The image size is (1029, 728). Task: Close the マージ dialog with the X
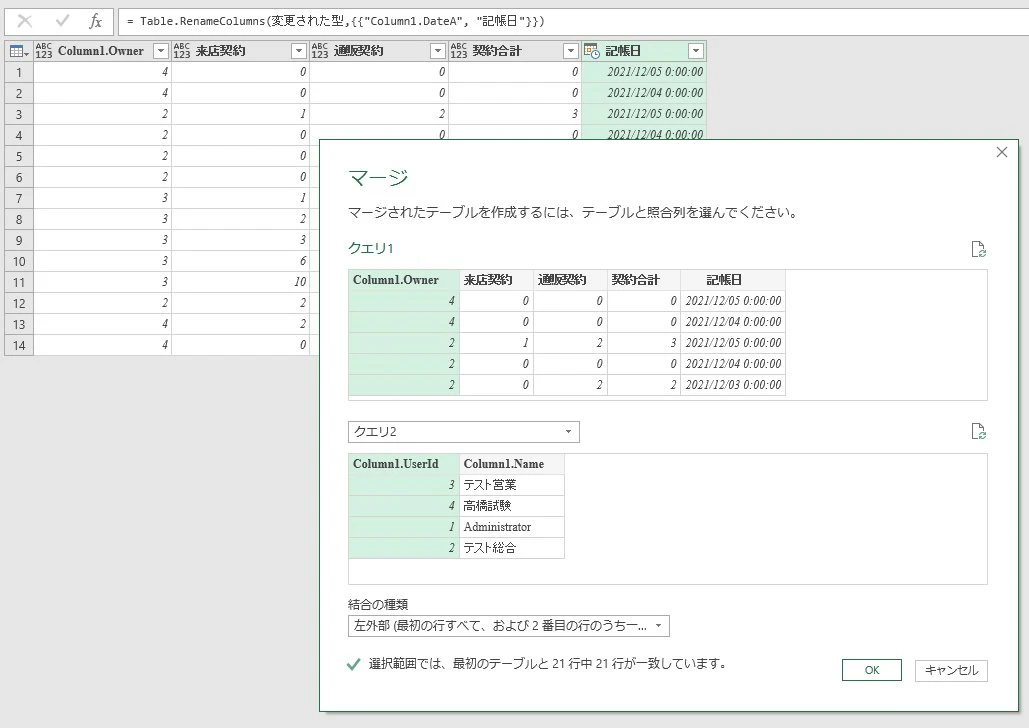1001,152
